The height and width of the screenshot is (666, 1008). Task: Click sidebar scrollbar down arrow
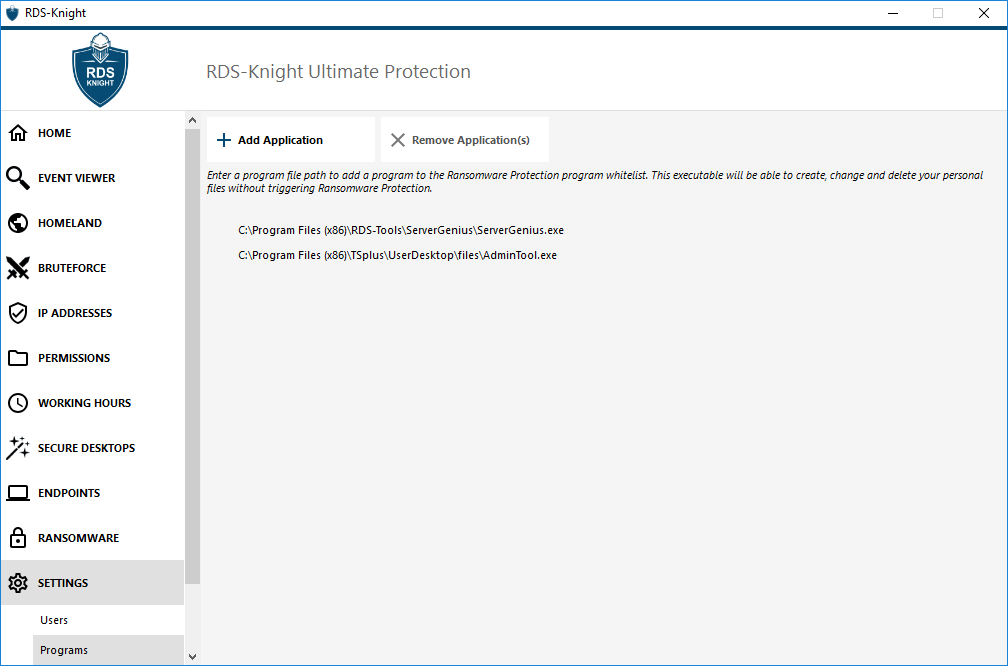pyautogui.click(x=192, y=657)
